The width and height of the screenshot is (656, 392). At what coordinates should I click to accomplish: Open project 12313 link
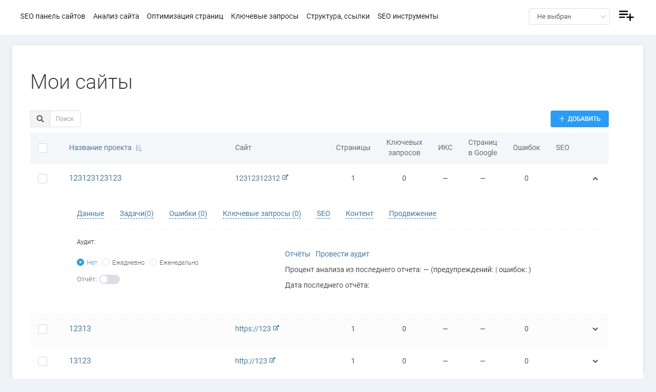coord(80,328)
